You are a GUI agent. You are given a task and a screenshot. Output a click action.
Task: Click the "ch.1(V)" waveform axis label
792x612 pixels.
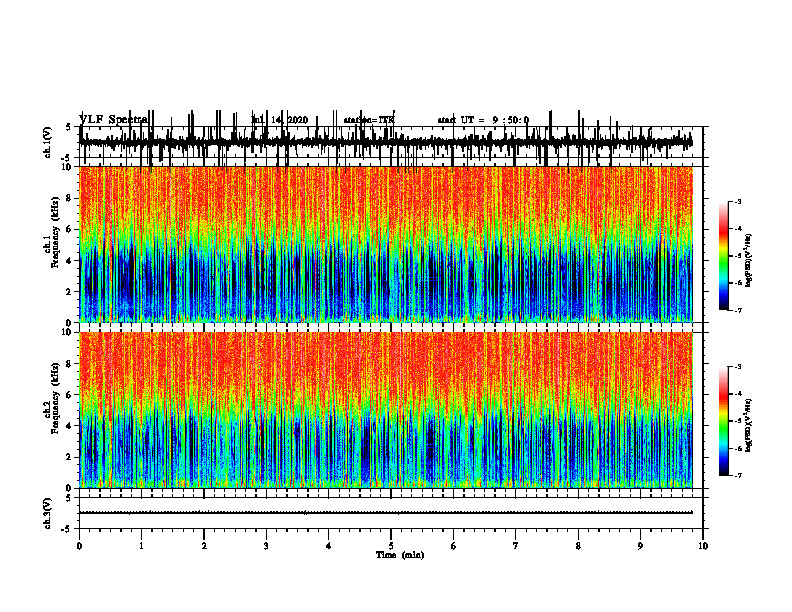[48, 142]
